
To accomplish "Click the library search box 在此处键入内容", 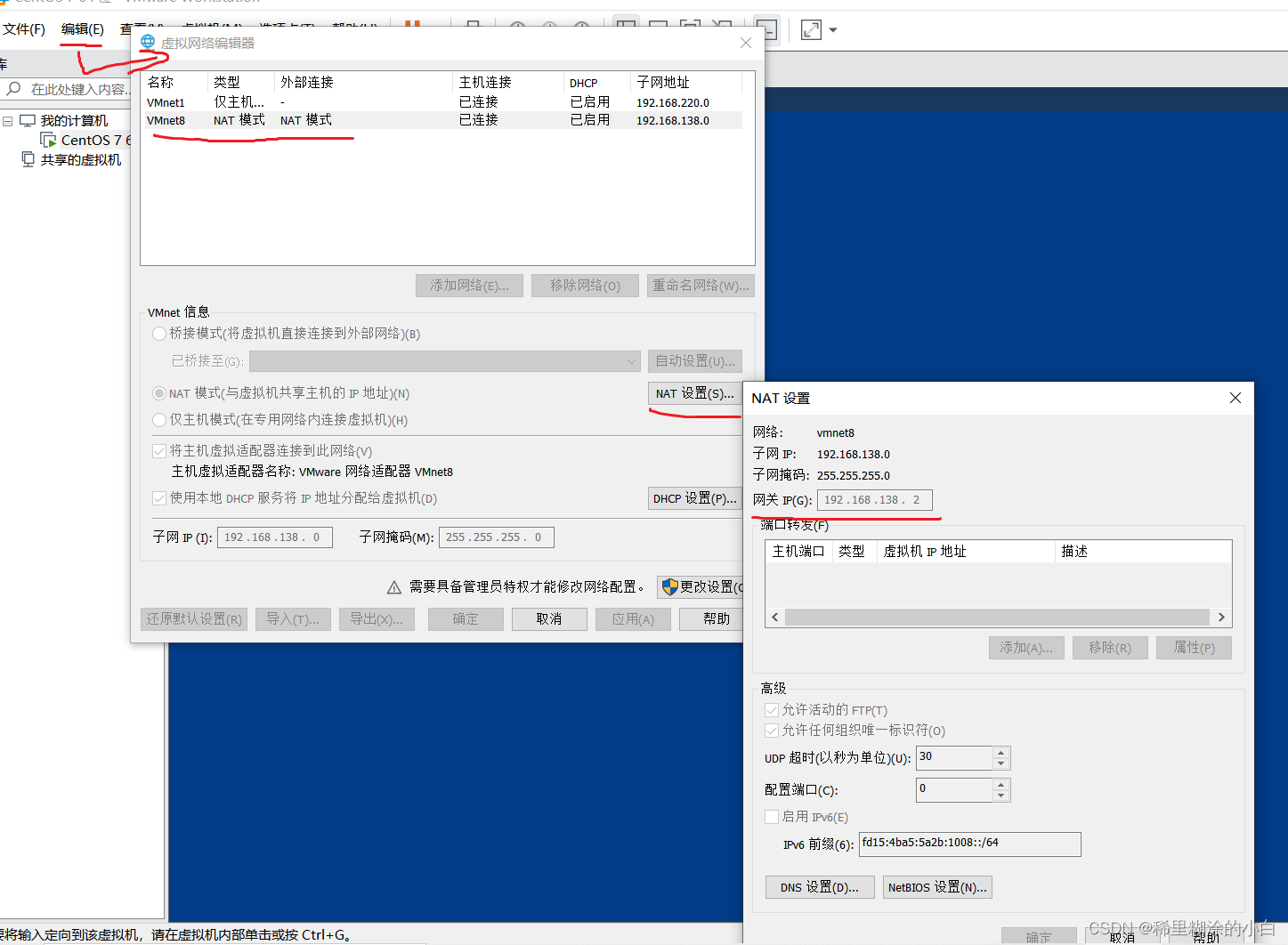I will (78, 89).
